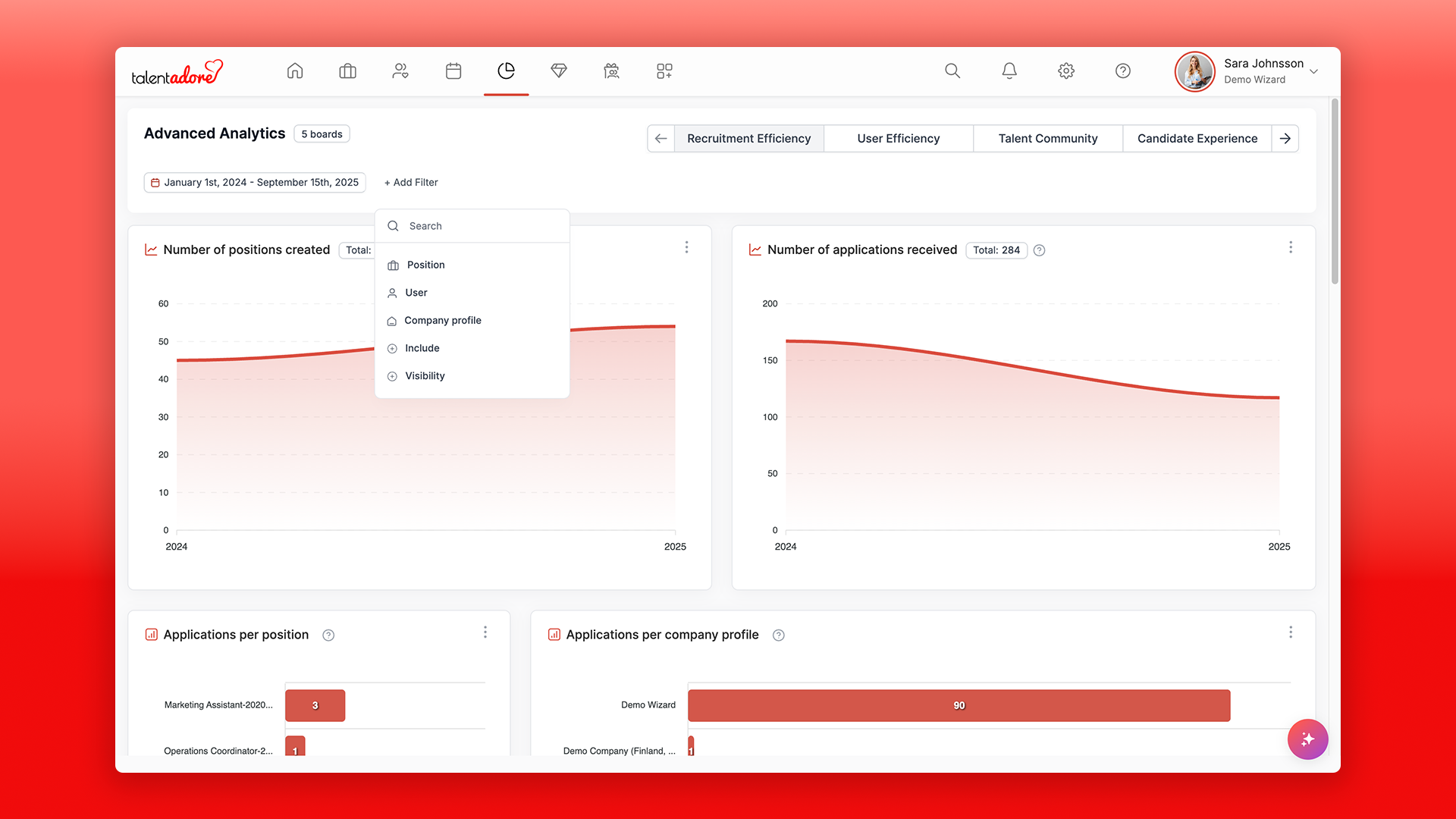Click the diamond icon in top navigation

click(x=559, y=71)
